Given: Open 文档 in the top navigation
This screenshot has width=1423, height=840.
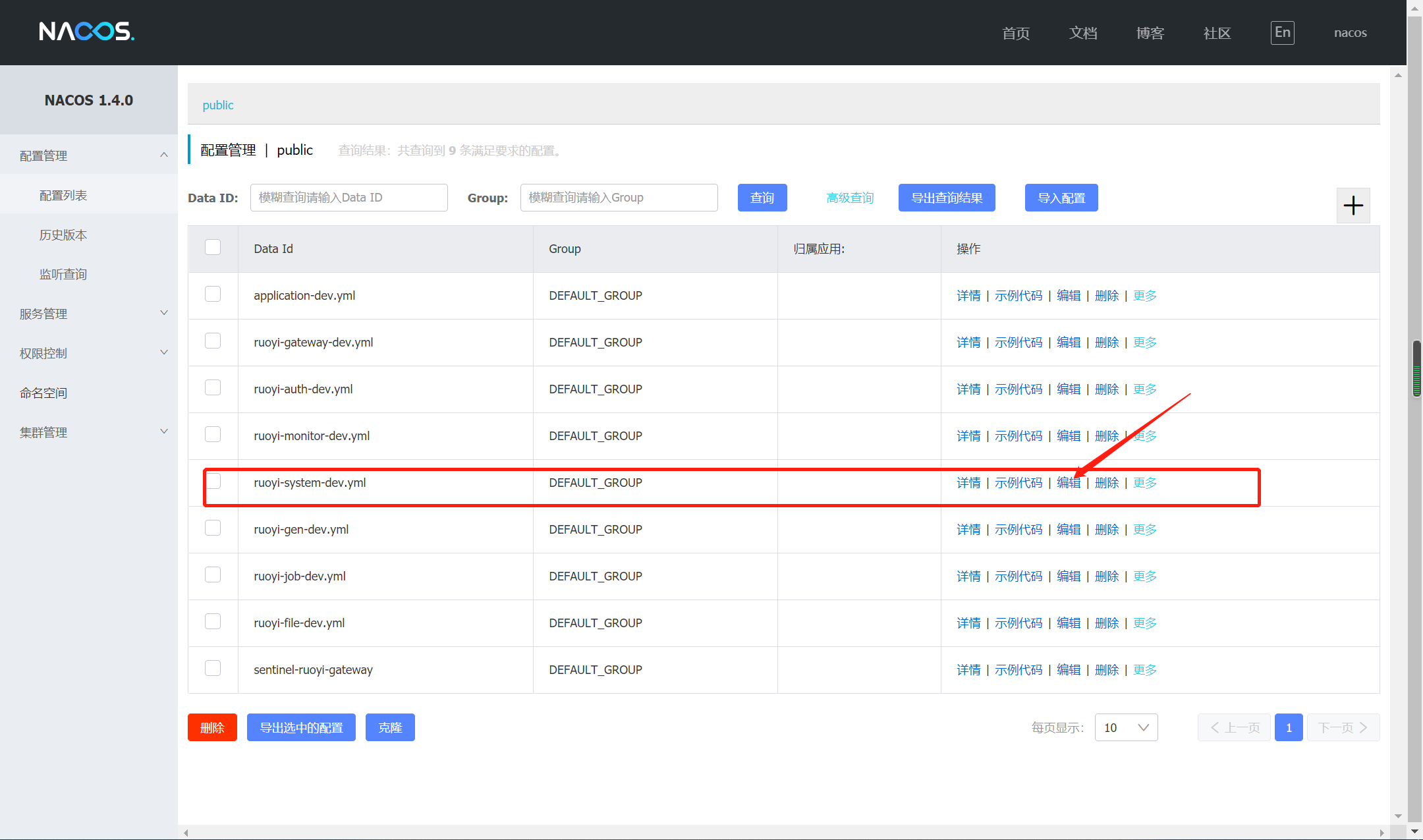Looking at the screenshot, I should point(1082,32).
